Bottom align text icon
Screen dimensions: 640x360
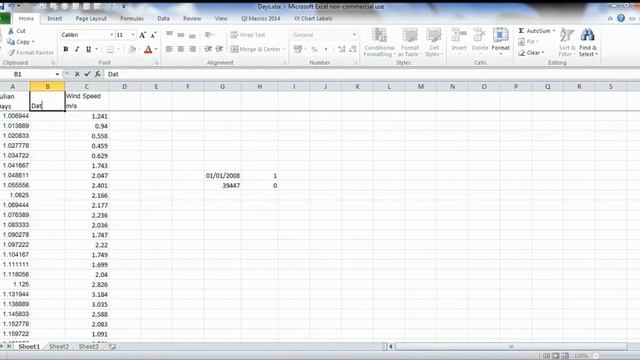coord(192,35)
